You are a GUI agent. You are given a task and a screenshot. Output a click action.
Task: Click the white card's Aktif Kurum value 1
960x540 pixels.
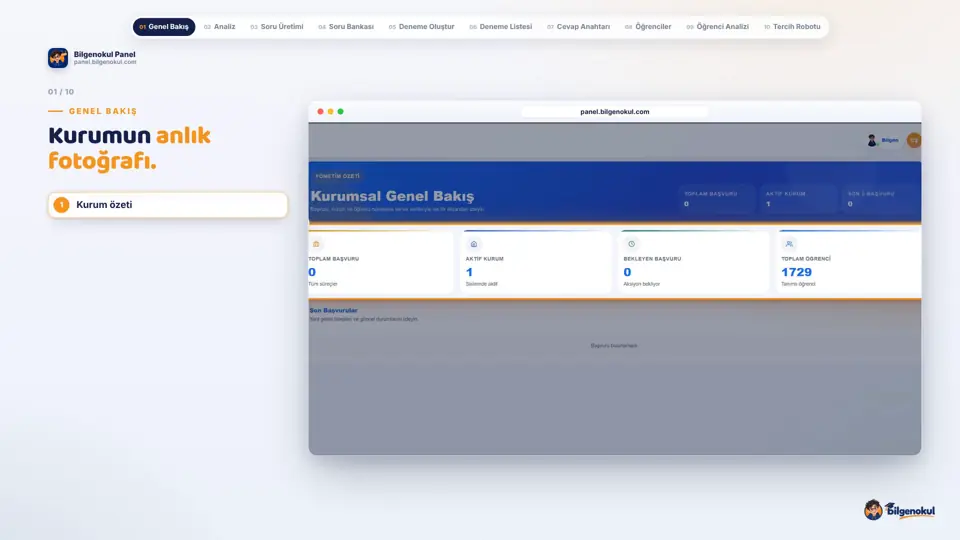pos(470,272)
